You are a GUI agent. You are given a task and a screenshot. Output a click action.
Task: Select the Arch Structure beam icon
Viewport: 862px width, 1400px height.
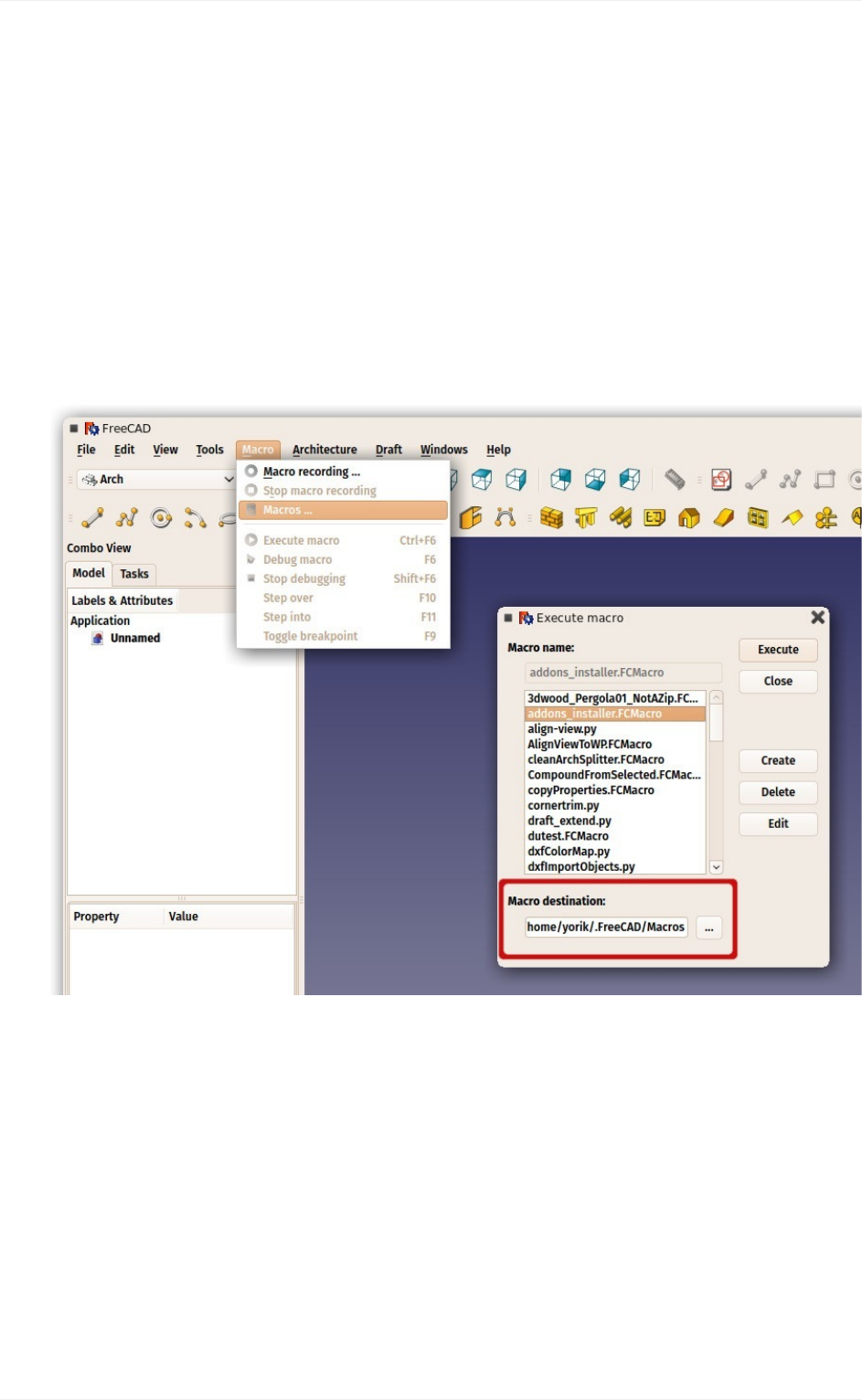point(586,518)
